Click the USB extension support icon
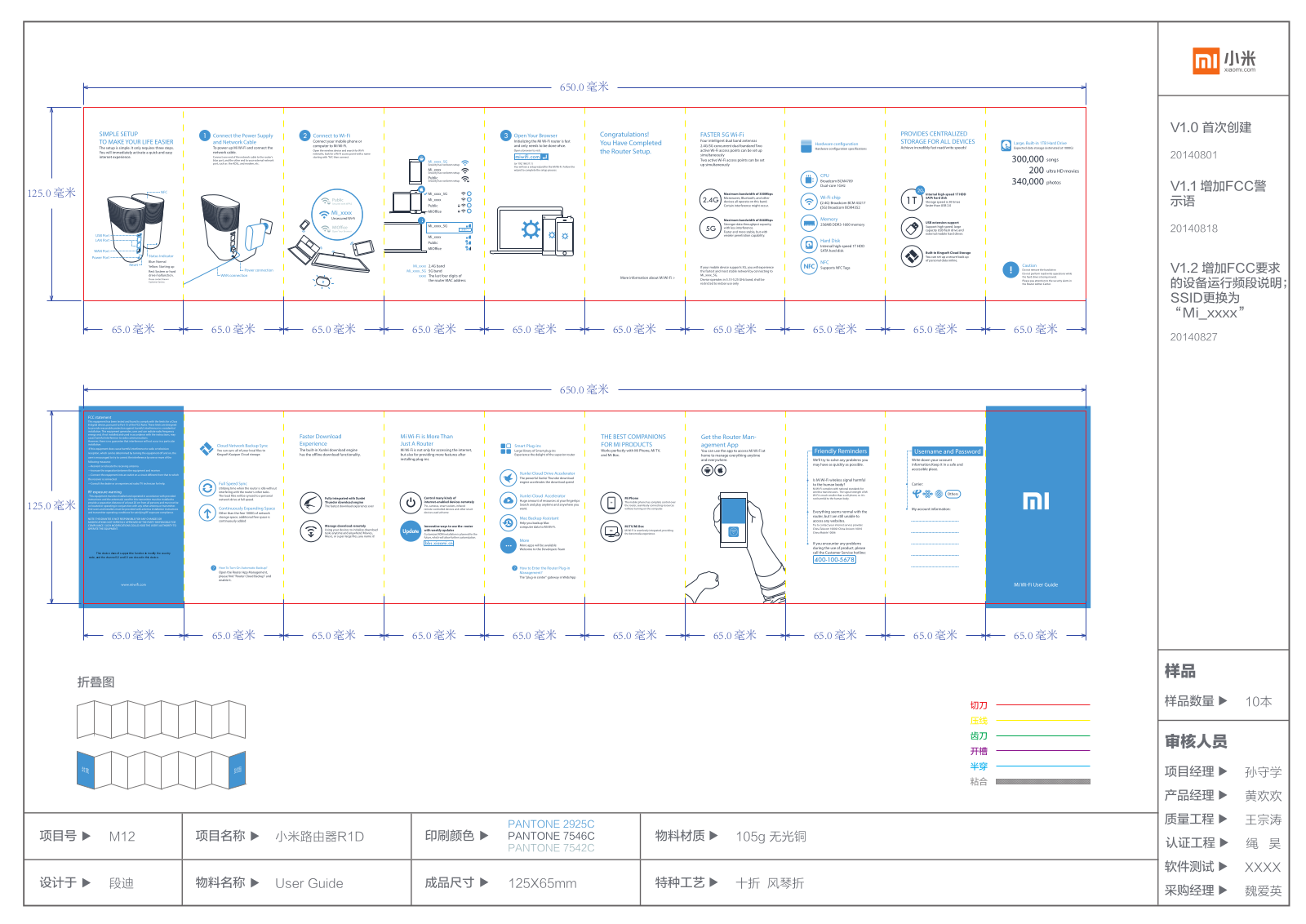The image size is (1306, 924). point(912,228)
